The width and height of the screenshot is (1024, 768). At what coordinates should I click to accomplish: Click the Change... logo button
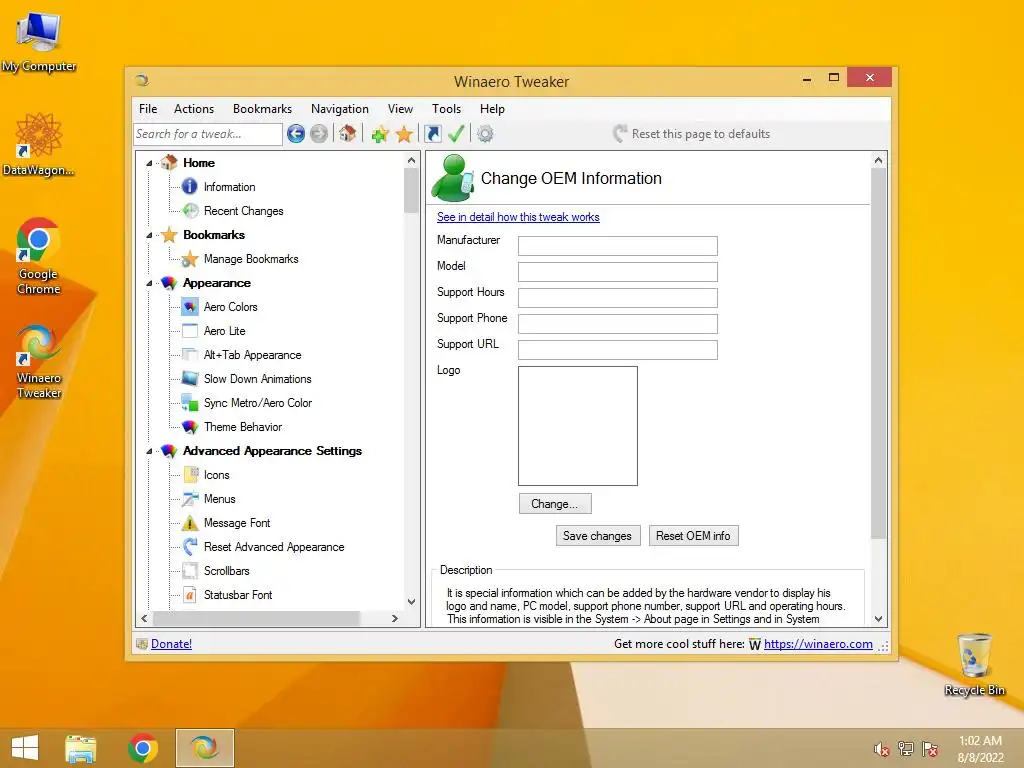(x=554, y=504)
